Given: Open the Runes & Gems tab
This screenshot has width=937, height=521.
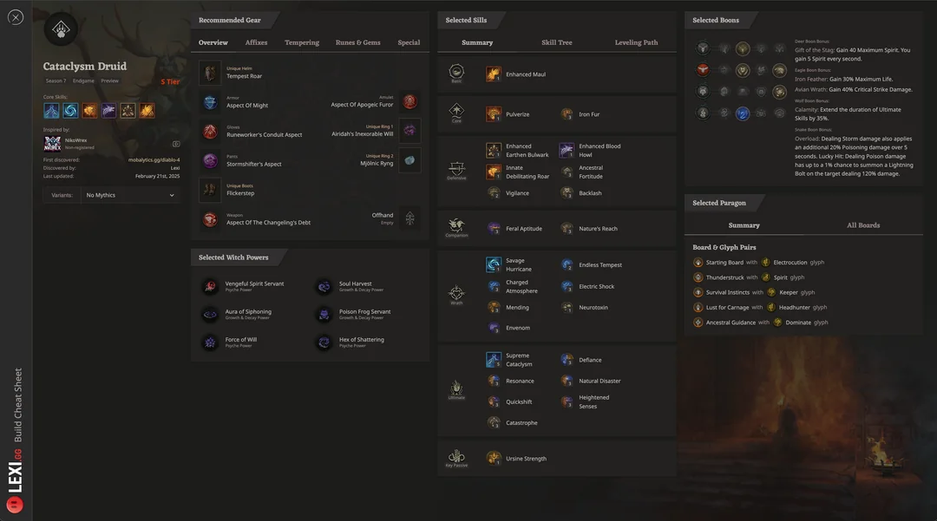Looking at the screenshot, I should pos(357,42).
